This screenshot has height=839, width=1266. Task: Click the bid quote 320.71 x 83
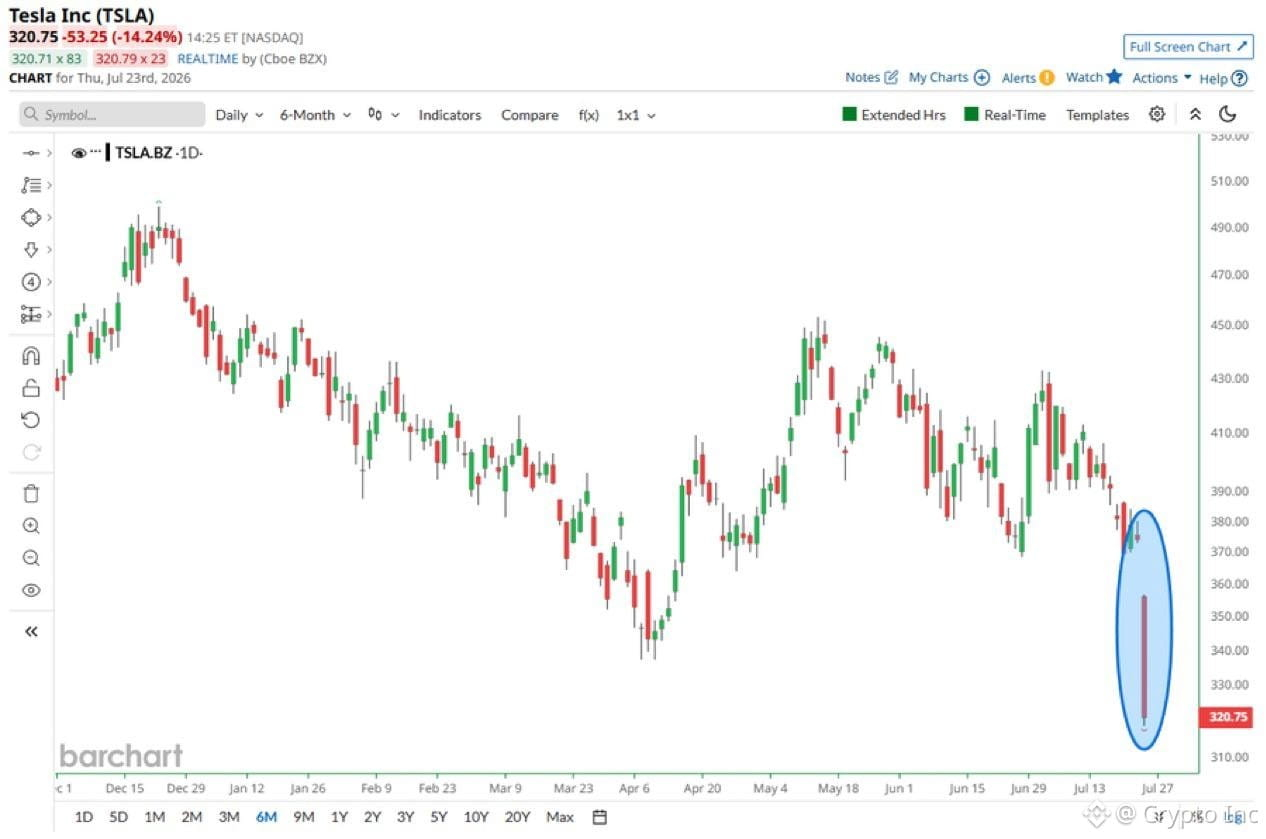(47, 59)
